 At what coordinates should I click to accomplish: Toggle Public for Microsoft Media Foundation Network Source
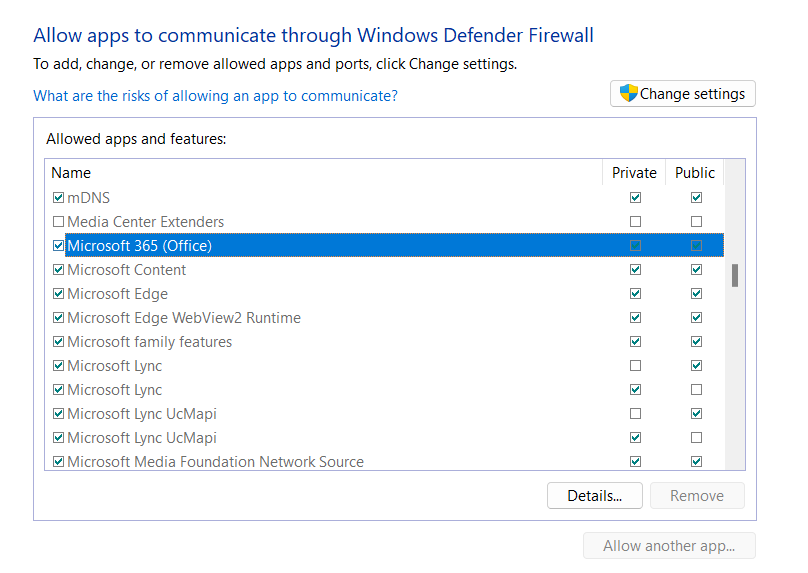696,461
